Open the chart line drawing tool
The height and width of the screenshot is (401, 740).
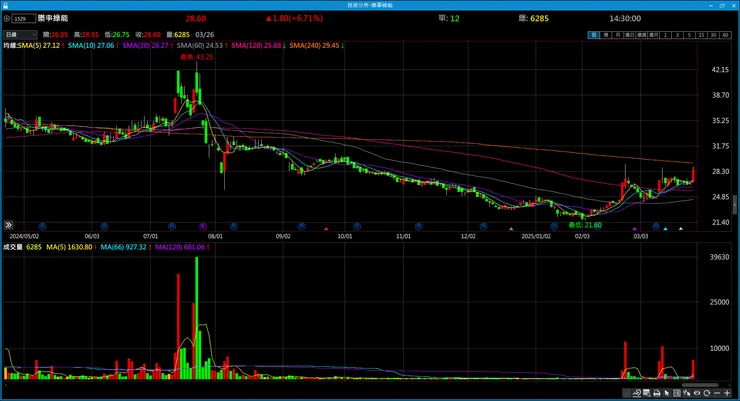point(637,393)
